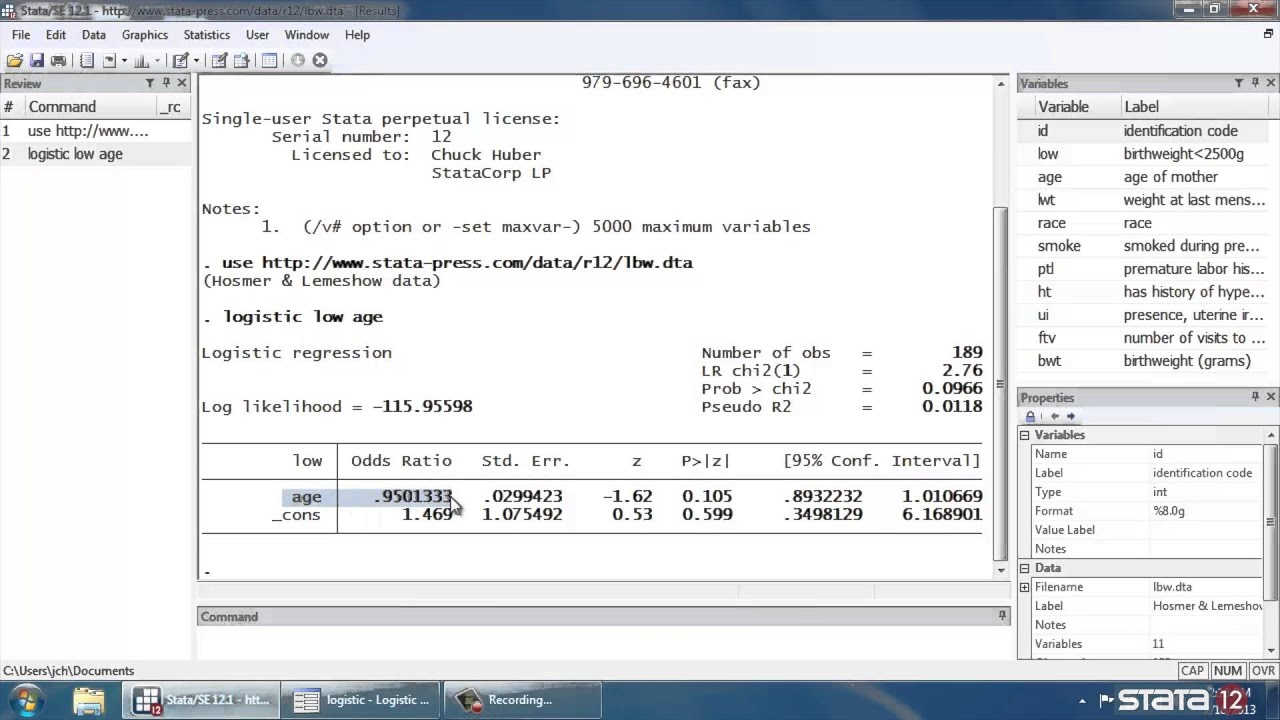Screen dimensions: 1280x720
Task: Open the Edit menu
Action: (x=56, y=35)
